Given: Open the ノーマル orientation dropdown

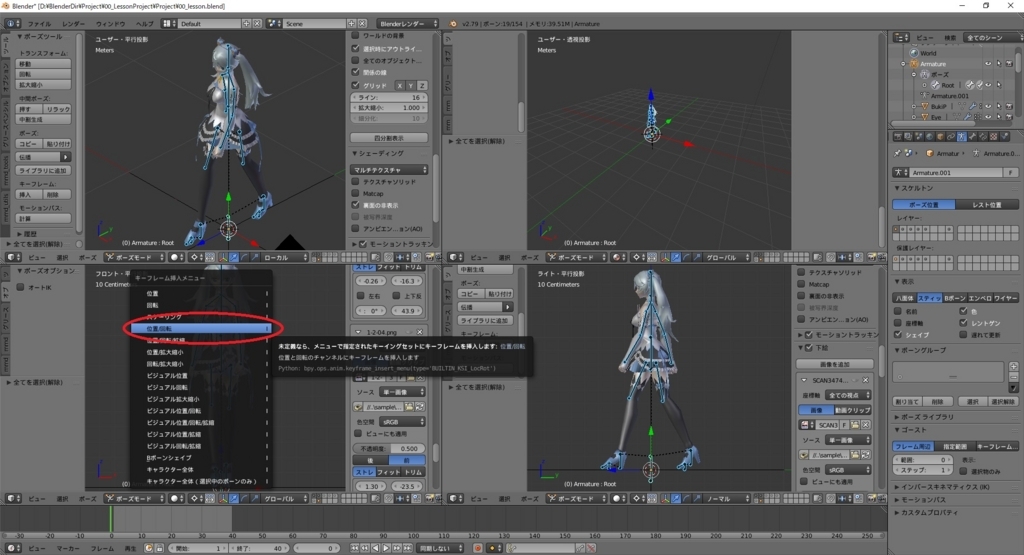Looking at the screenshot, I should coord(728,498).
